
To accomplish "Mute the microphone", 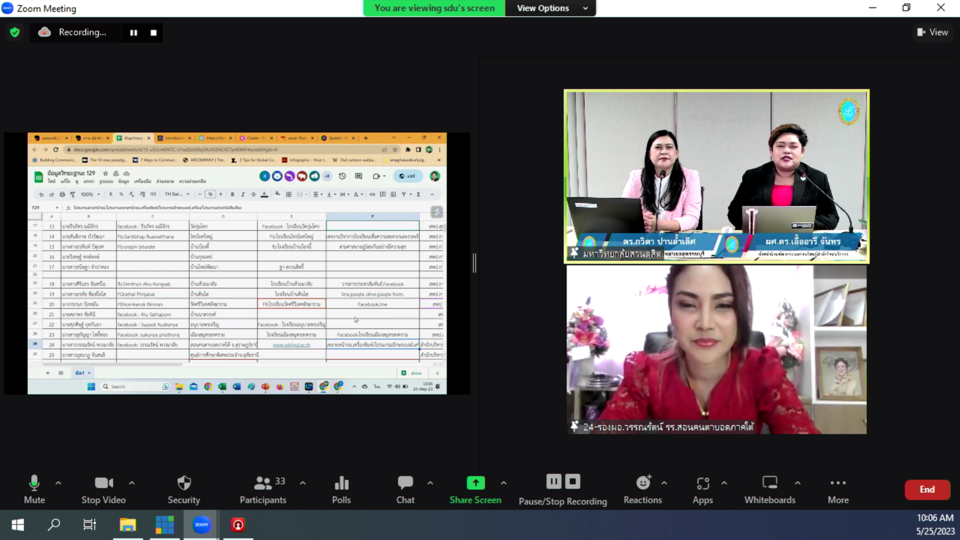I will click(x=34, y=490).
